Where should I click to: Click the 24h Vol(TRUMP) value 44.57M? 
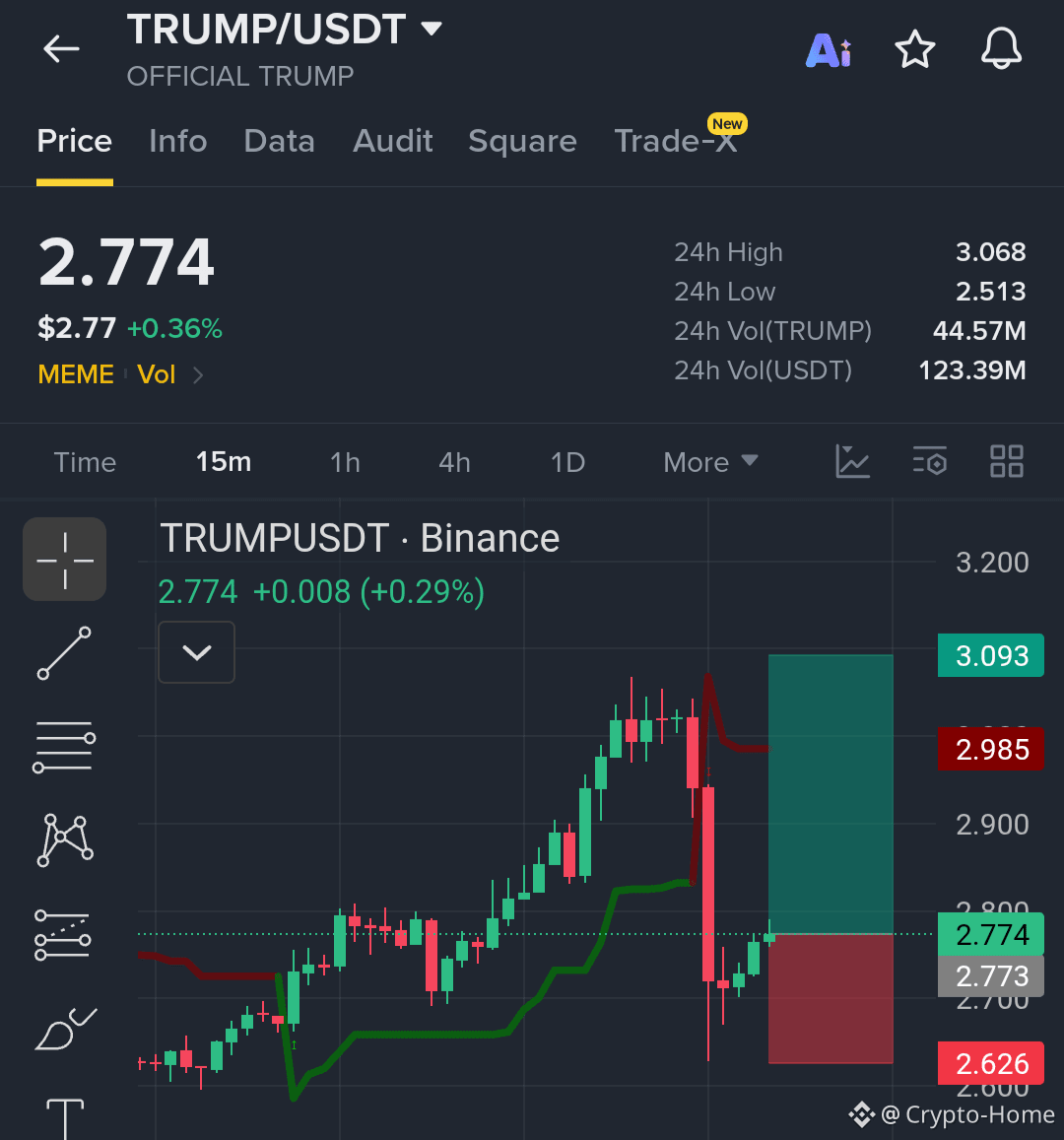tap(979, 331)
